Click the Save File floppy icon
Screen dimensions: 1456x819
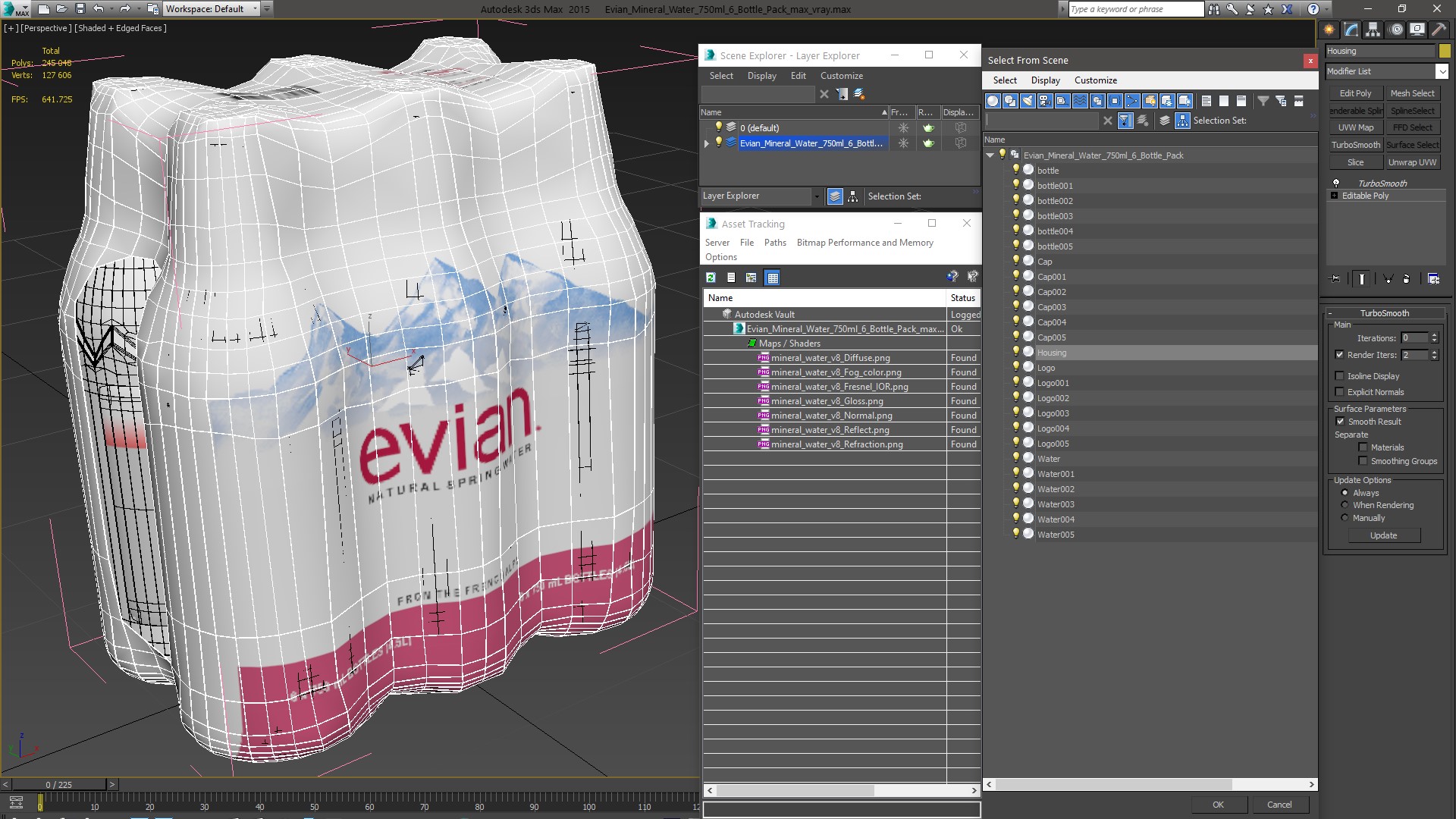pyautogui.click(x=80, y=9)
